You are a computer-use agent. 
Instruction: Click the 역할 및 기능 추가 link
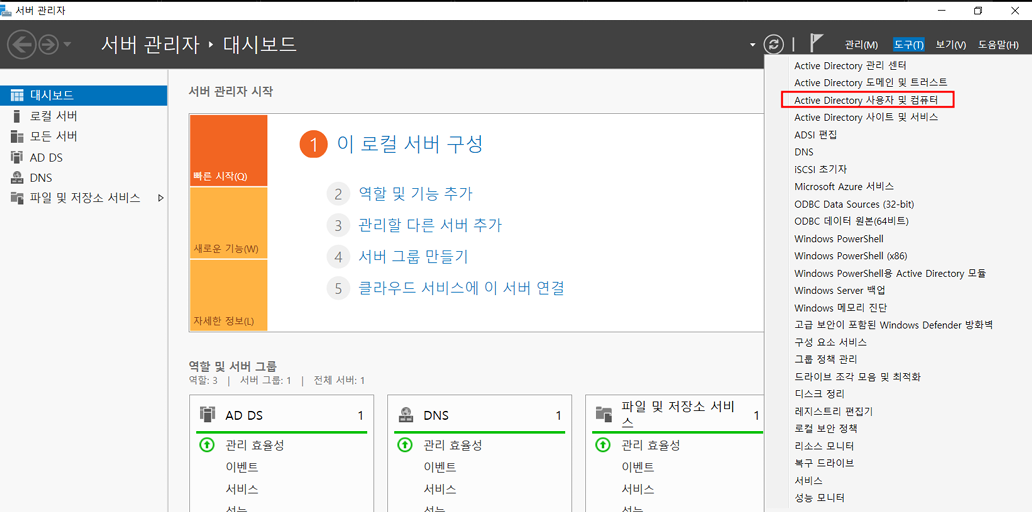[x=415, y=194]
